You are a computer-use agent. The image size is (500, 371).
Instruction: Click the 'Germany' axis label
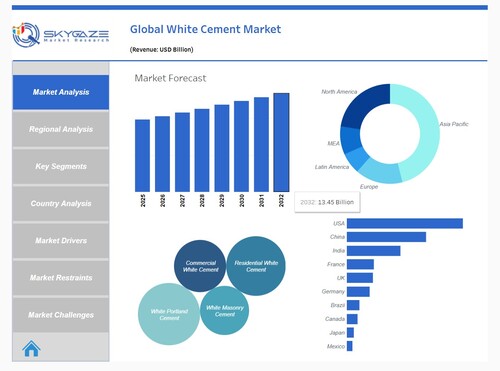coord(333,291)
